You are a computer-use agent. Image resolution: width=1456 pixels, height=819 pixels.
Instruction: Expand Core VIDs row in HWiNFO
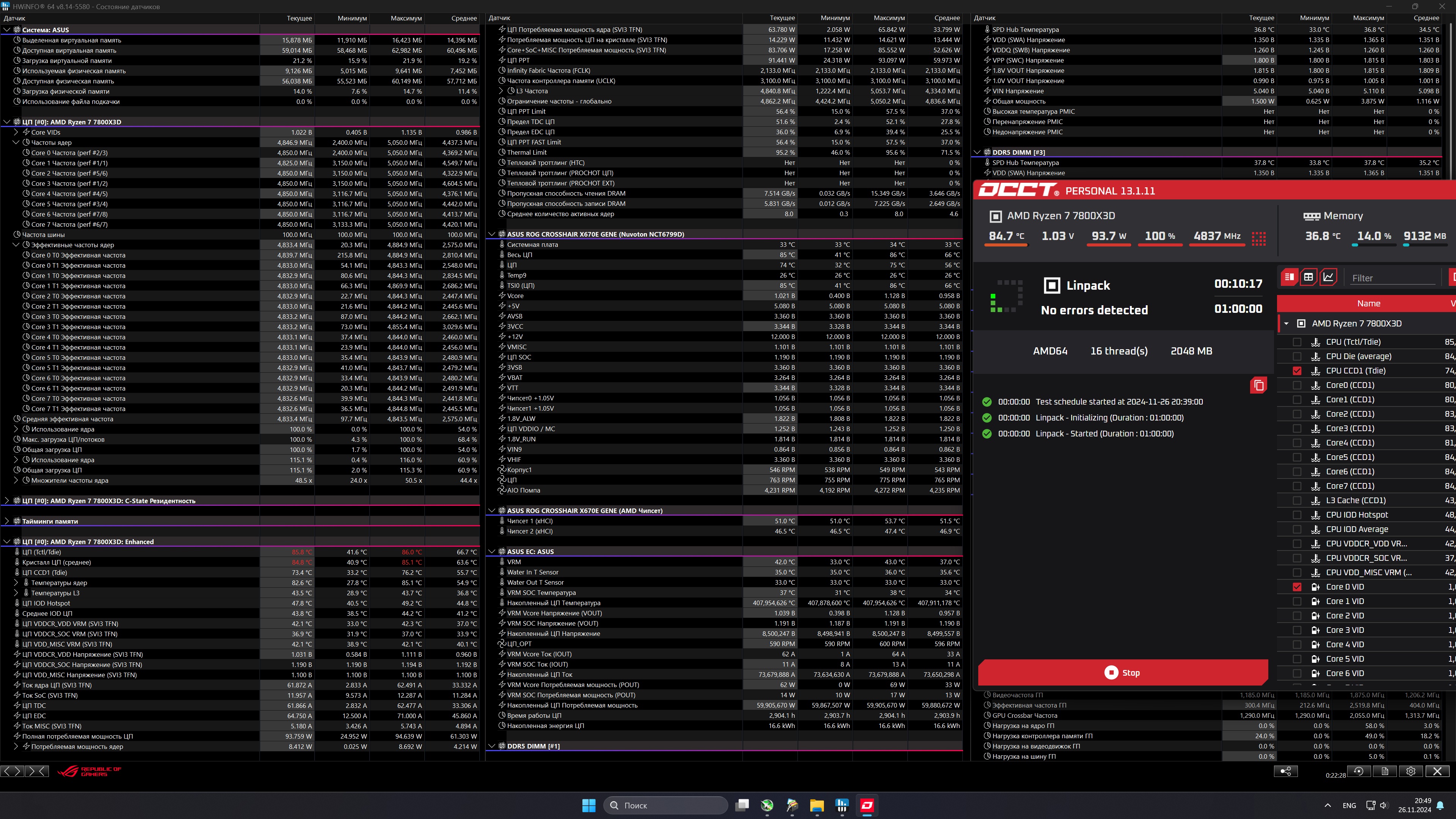pos(16,132)
